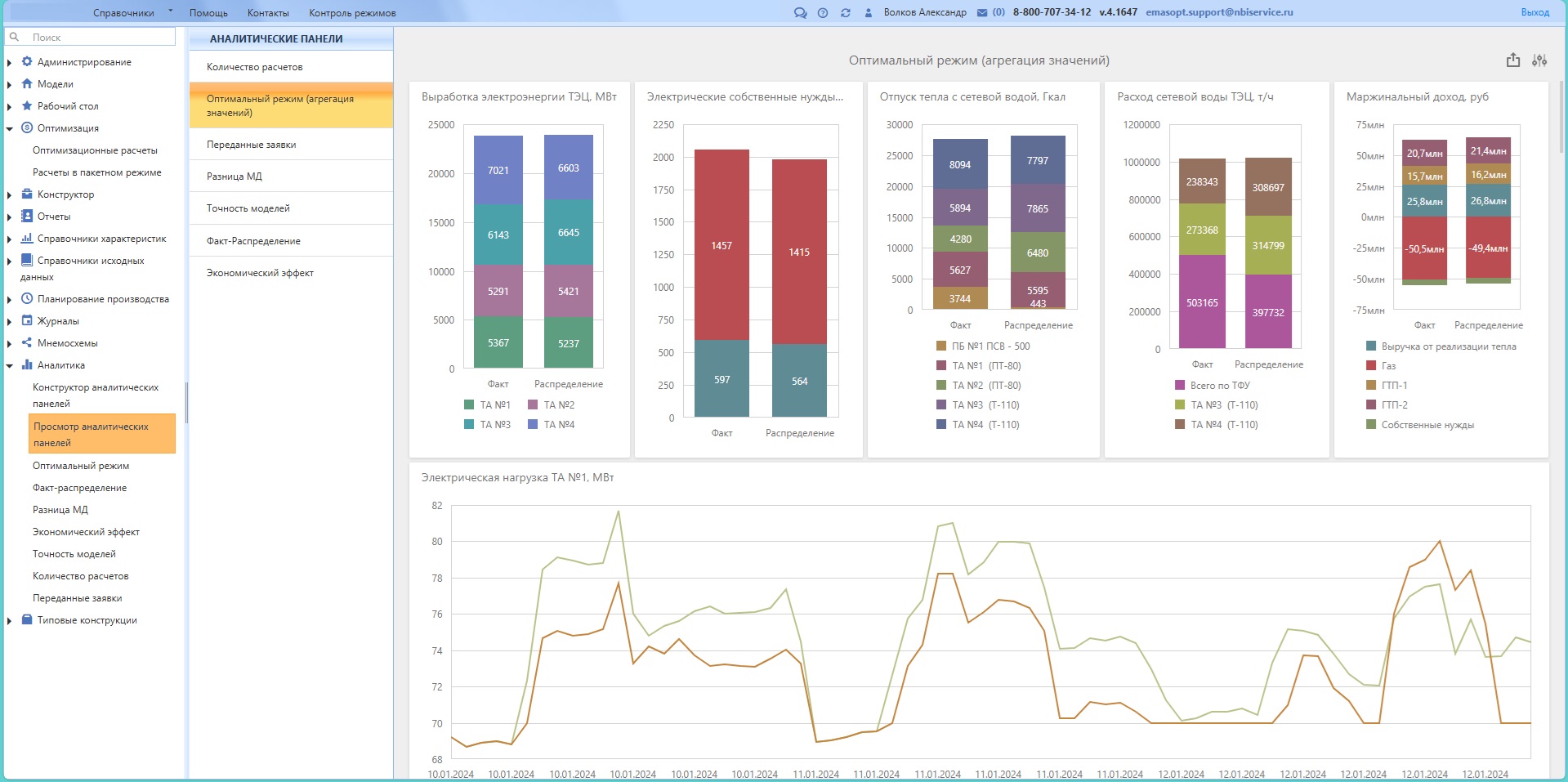Screen dimensions: 1568x782
Task: Click the Планирование производства clock icon
Action: (x=27, y=299)
